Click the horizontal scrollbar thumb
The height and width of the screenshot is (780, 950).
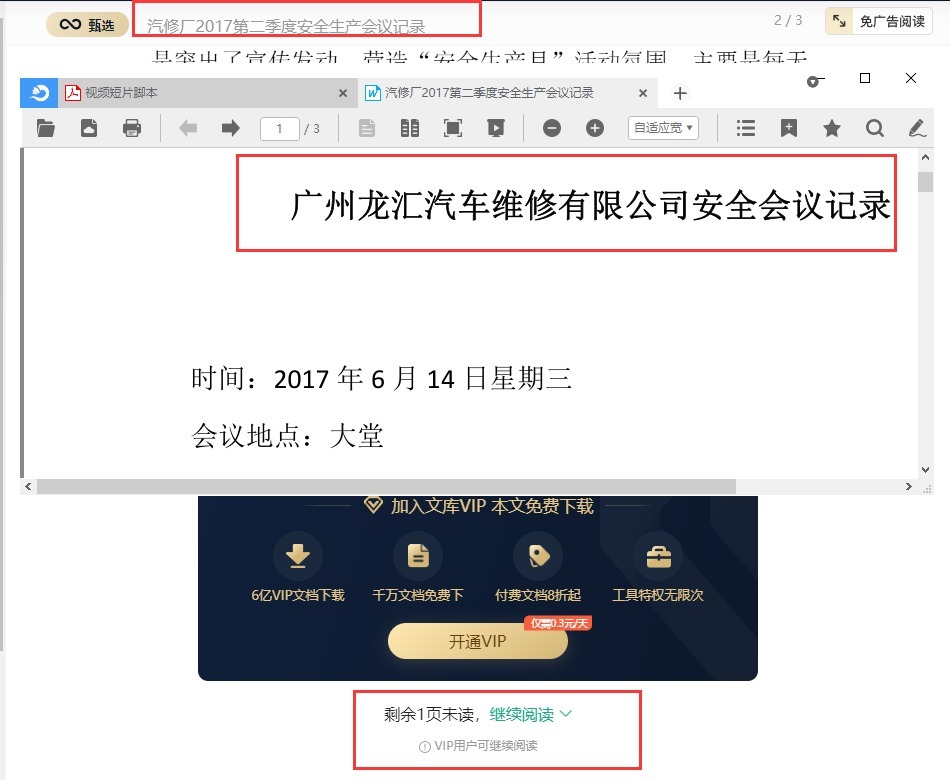pyautogui.click(x=386, y=486)
